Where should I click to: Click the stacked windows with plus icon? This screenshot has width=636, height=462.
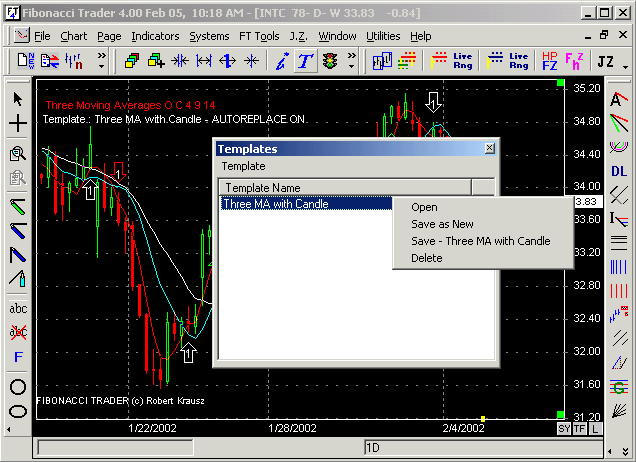click(x=156, y=61)
